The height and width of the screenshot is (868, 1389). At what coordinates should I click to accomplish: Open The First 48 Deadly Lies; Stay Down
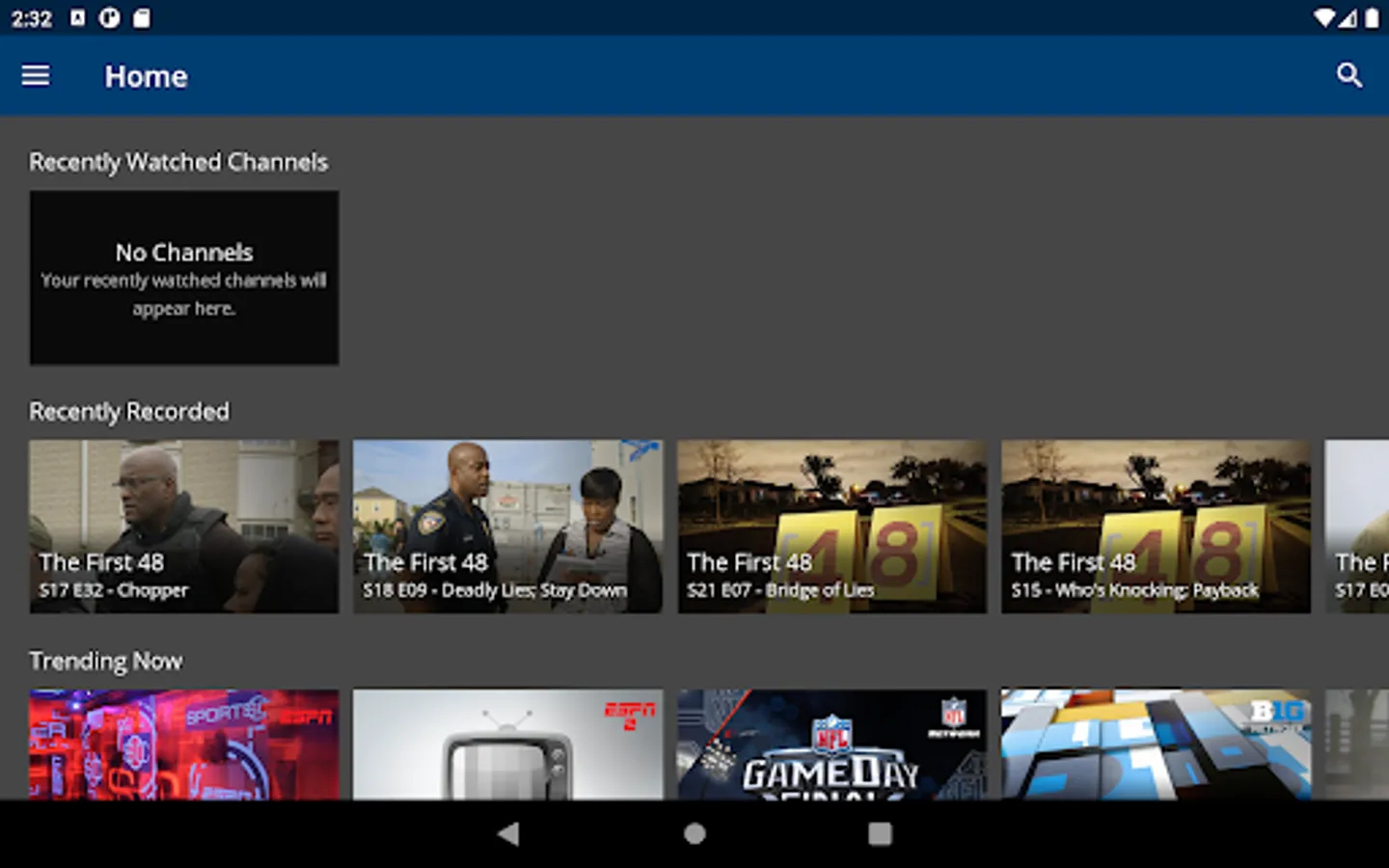point(508,527)
